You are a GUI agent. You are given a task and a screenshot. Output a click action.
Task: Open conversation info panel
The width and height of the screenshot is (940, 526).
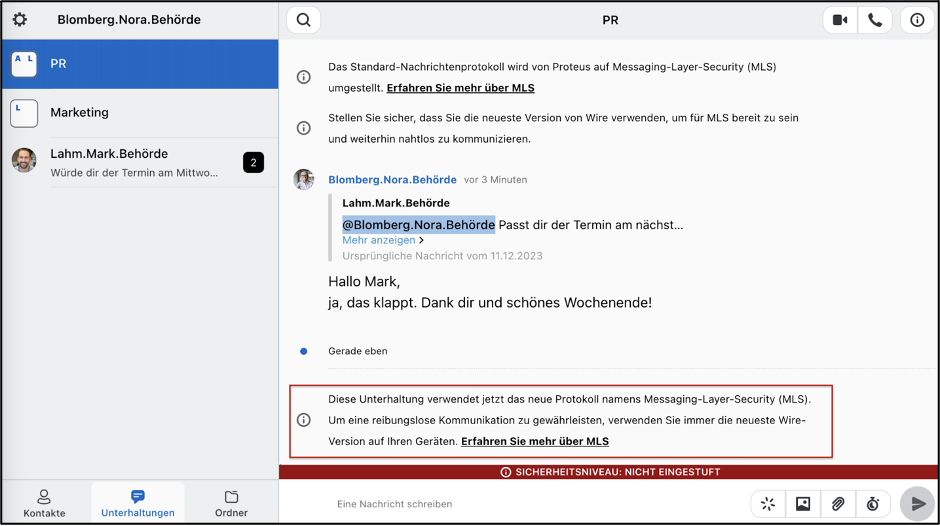click(917, 20)
